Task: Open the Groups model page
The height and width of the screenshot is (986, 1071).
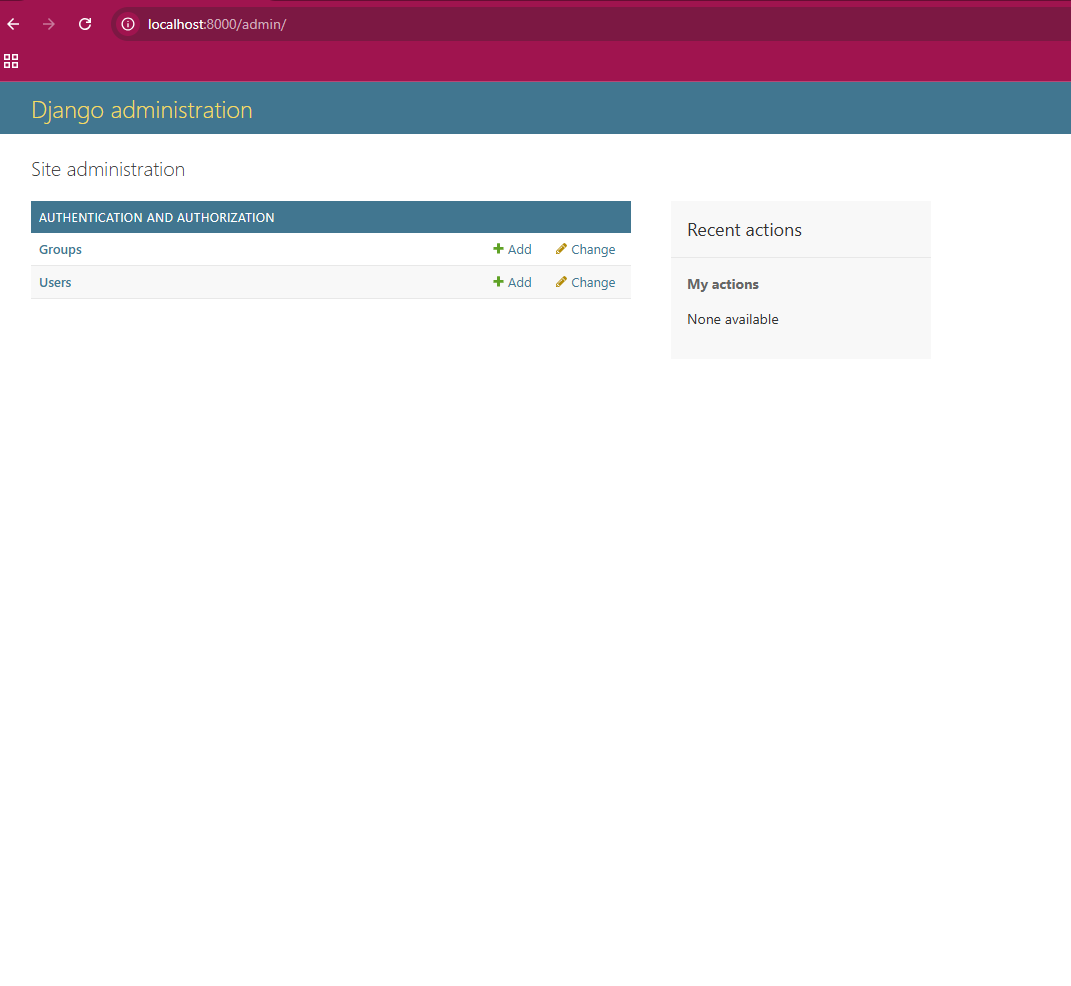Action: click(x=60, y=249)
